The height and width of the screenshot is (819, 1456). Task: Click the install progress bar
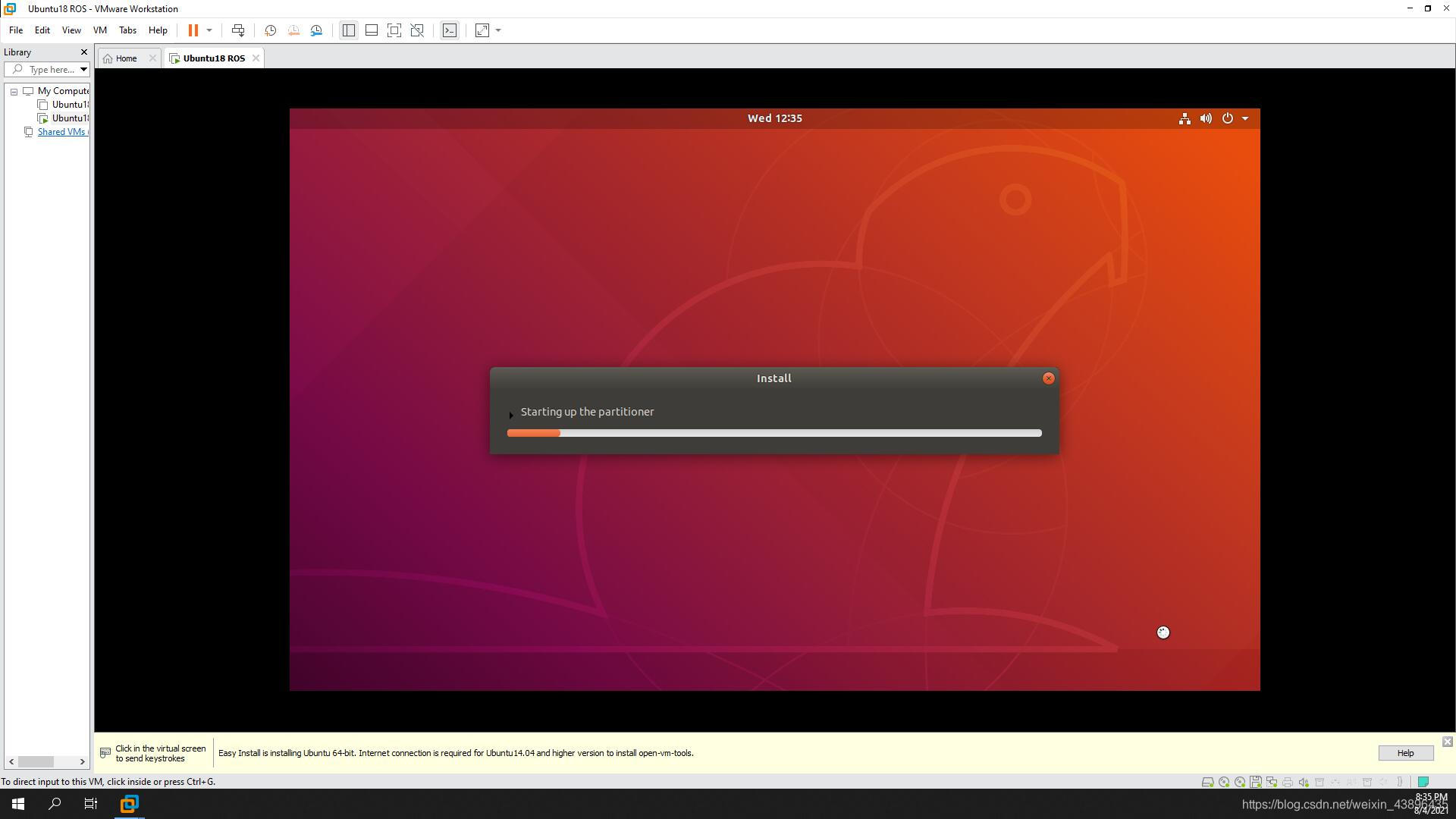774,433
